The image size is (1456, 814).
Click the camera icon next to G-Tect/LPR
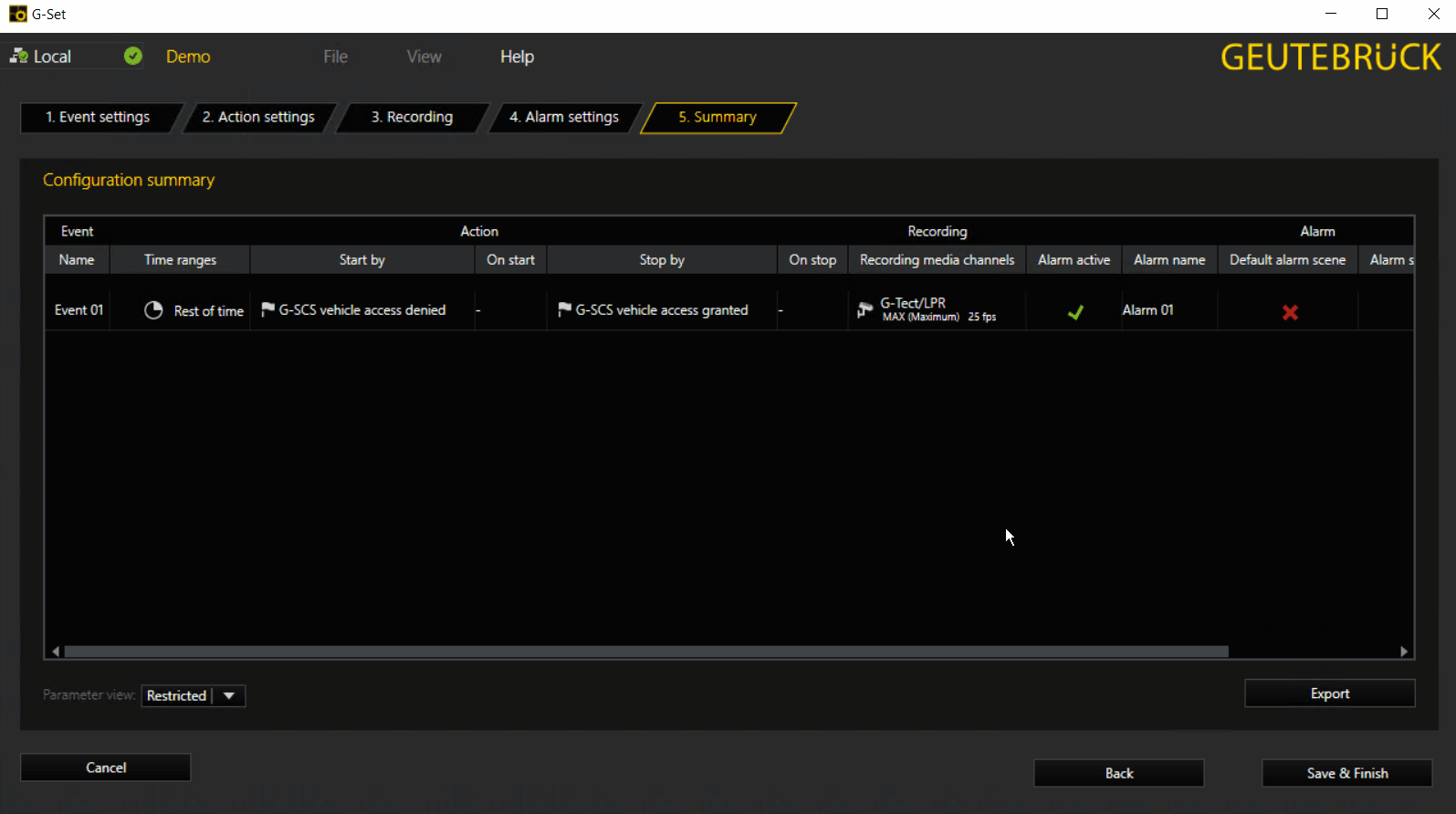point(864,310)
